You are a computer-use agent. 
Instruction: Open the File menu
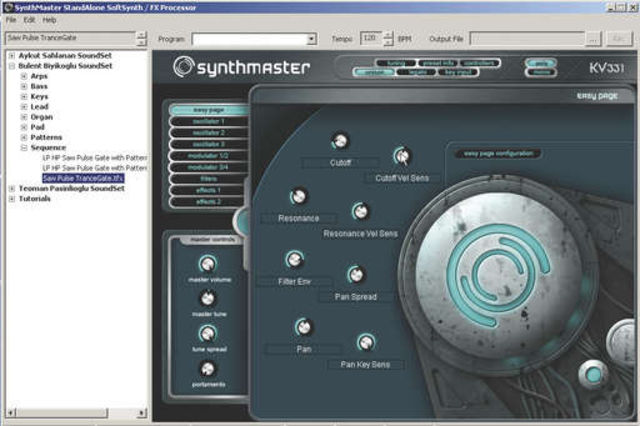[11, 20]
